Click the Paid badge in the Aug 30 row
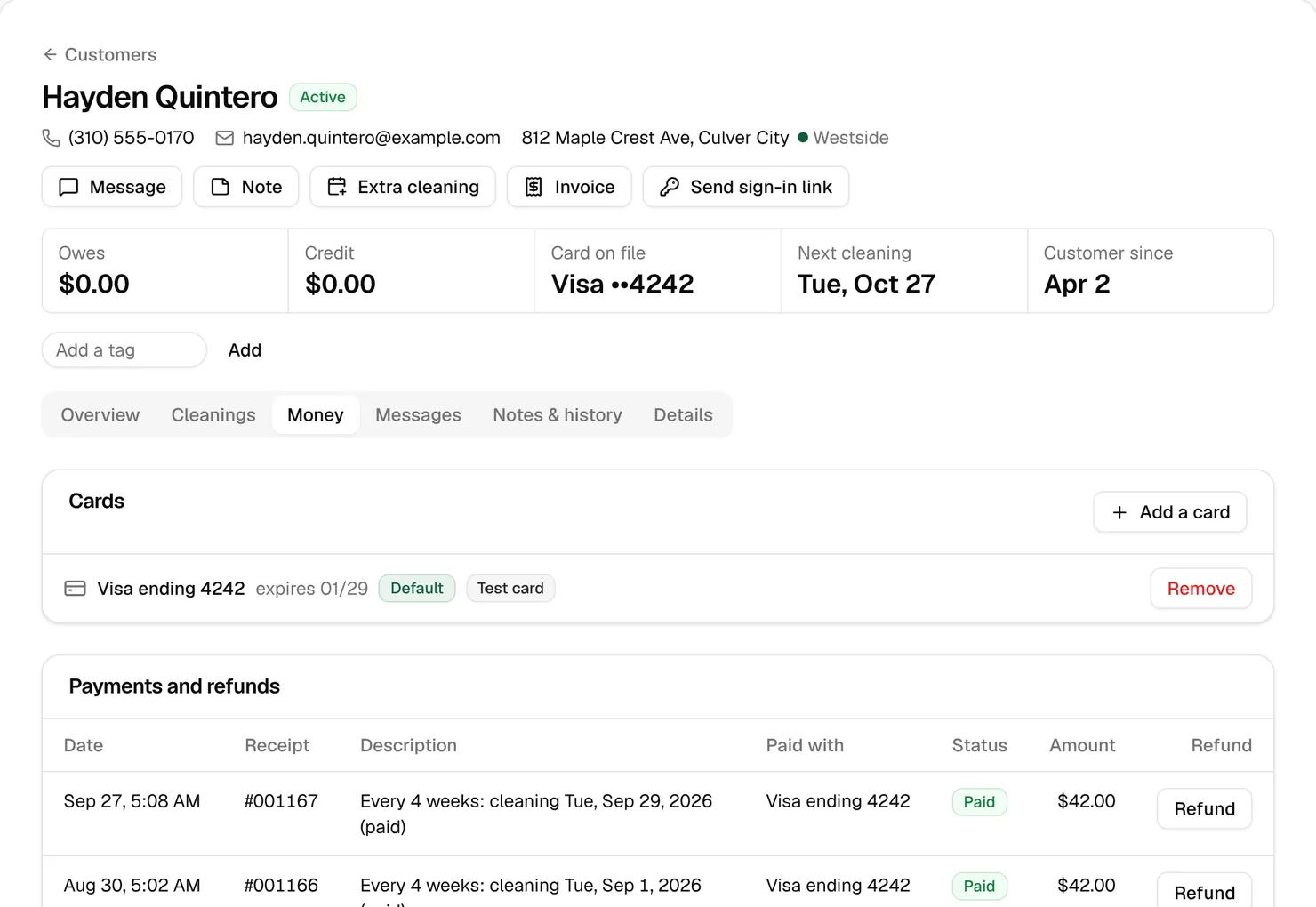 (980, 887)
